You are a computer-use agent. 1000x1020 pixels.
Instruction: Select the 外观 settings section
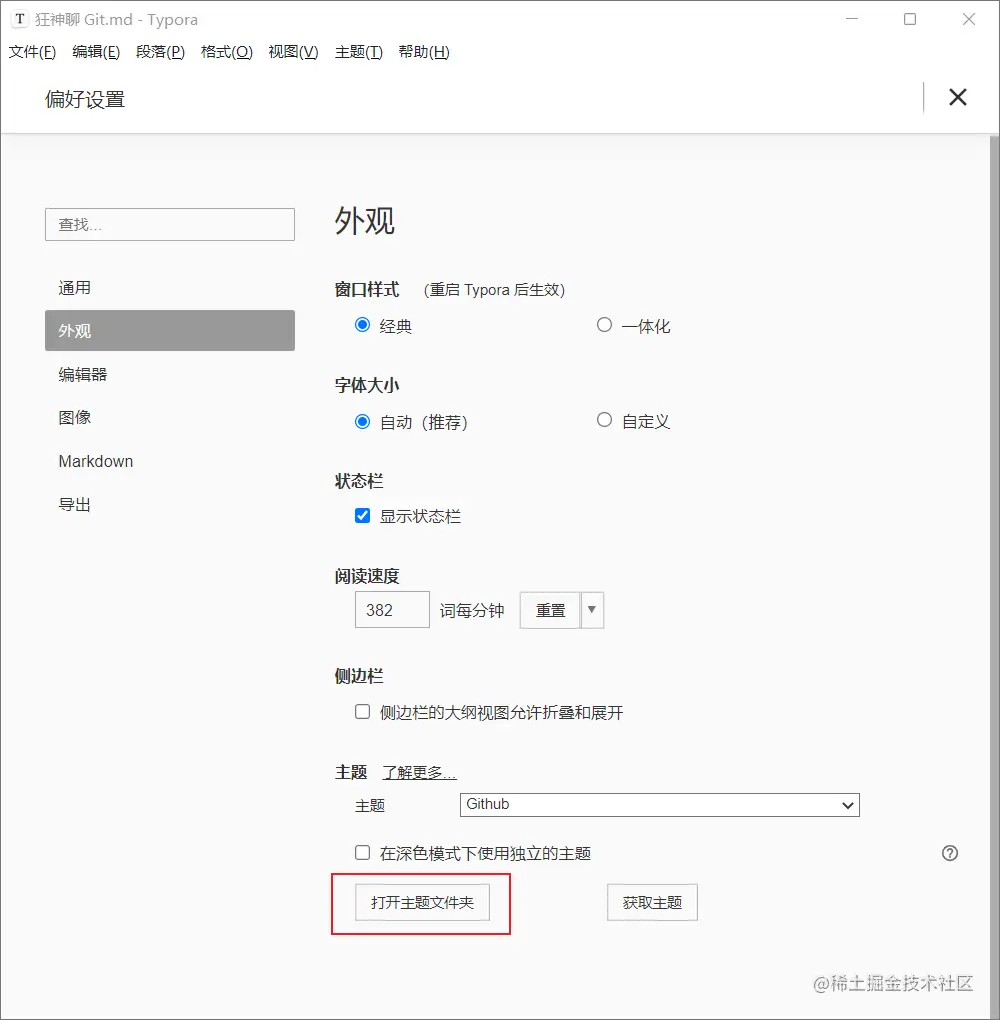170,330
